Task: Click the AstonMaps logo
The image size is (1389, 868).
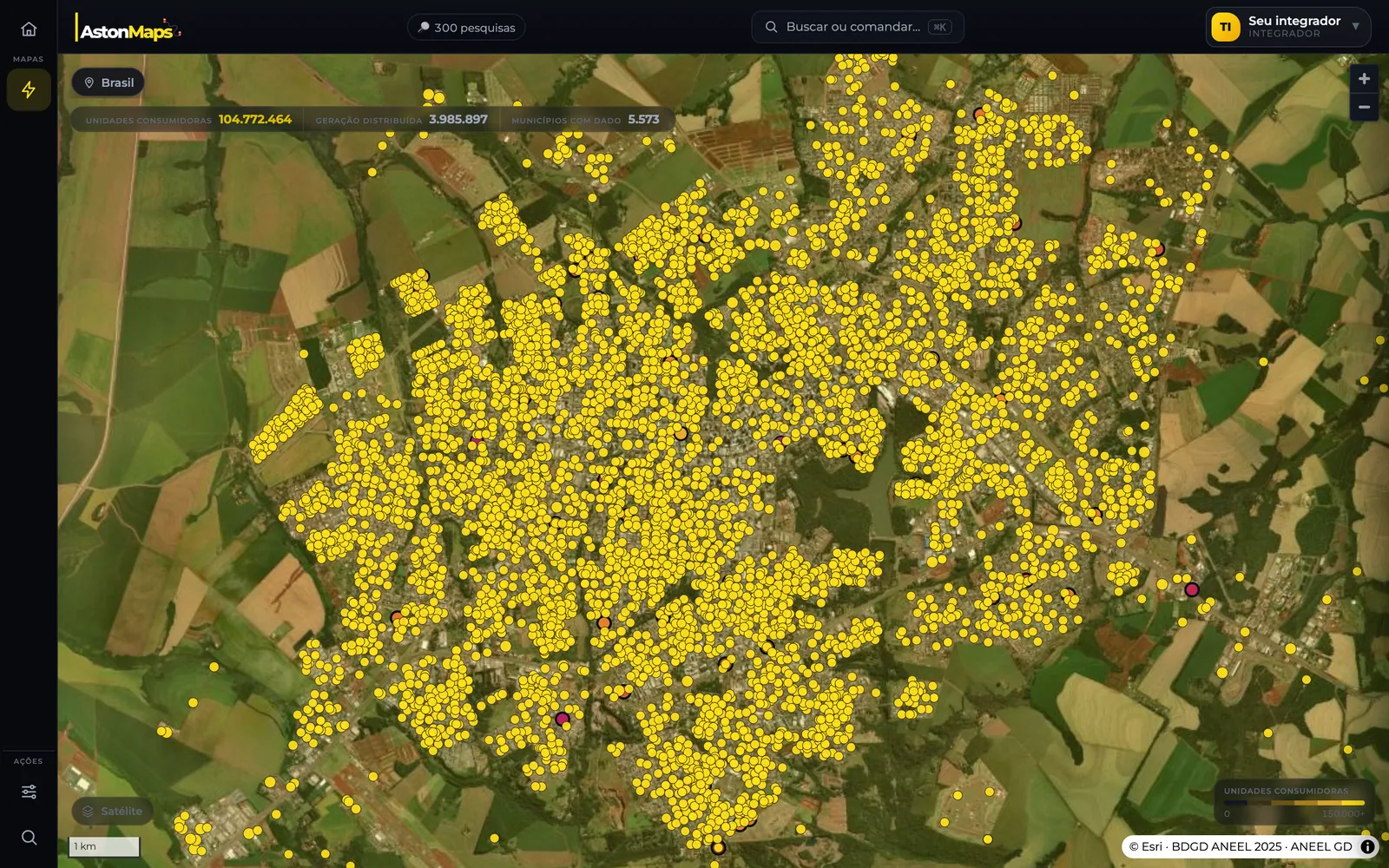Action: point(128,29)
